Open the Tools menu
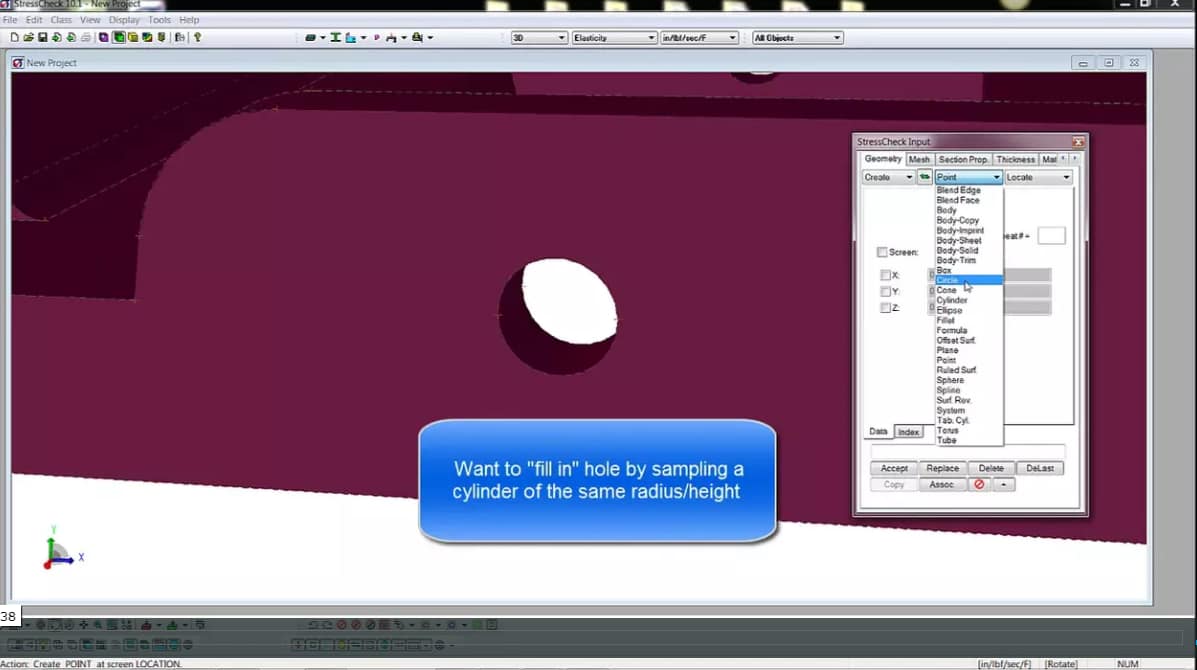This screenshot has height=670, width=1197. click(x=158, y=19)
